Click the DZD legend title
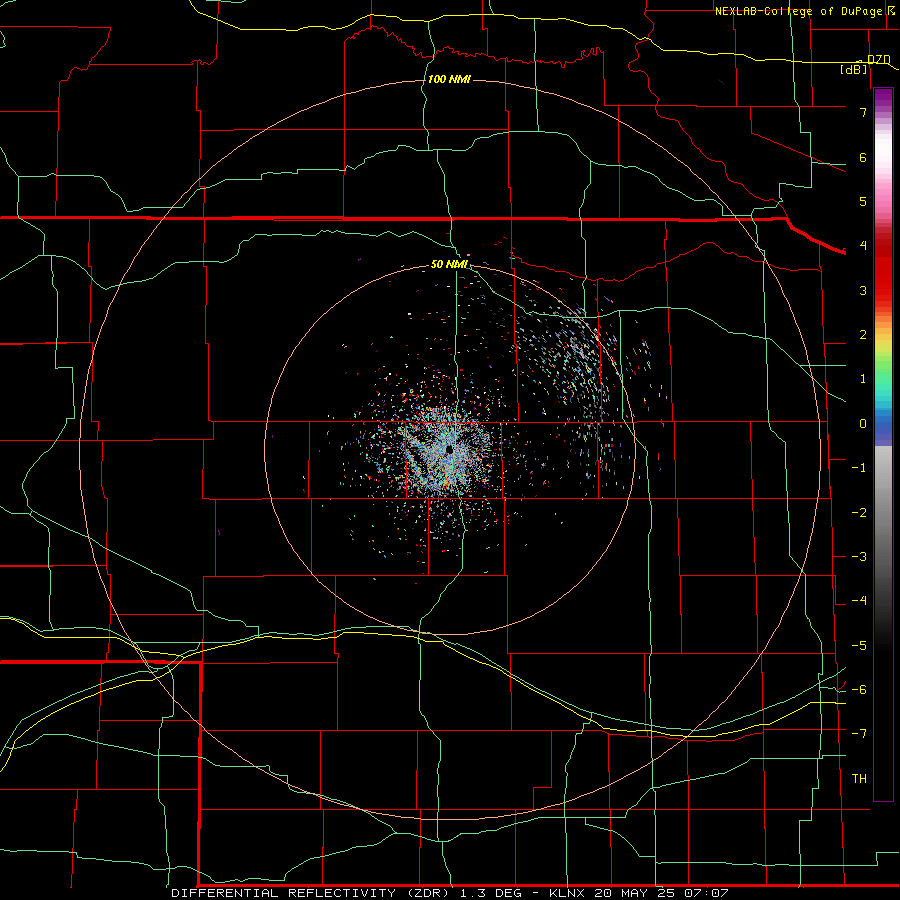This screenshot has width=900, height=900. point(878,60)
